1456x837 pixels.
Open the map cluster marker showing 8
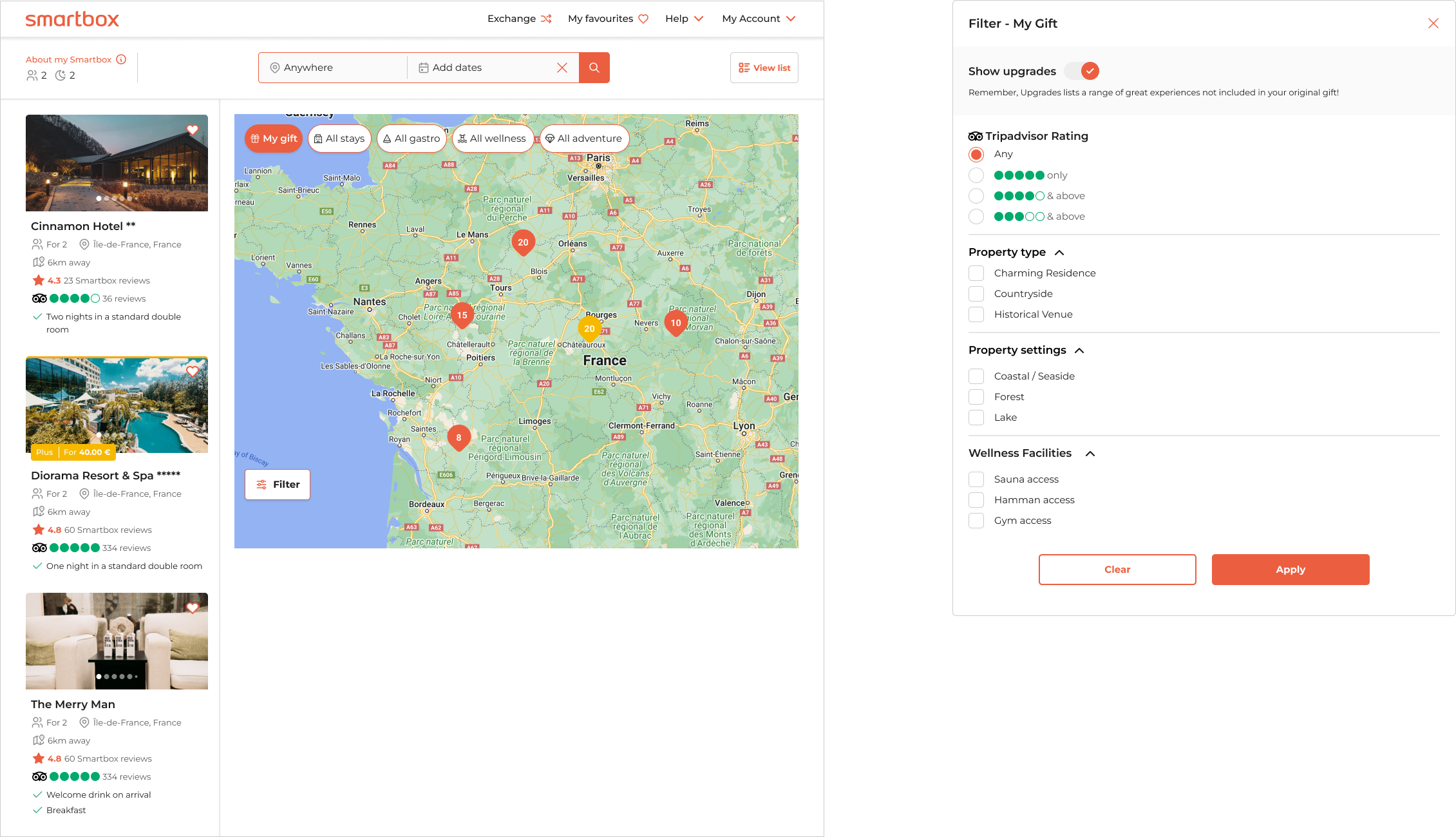pos(459,438)
